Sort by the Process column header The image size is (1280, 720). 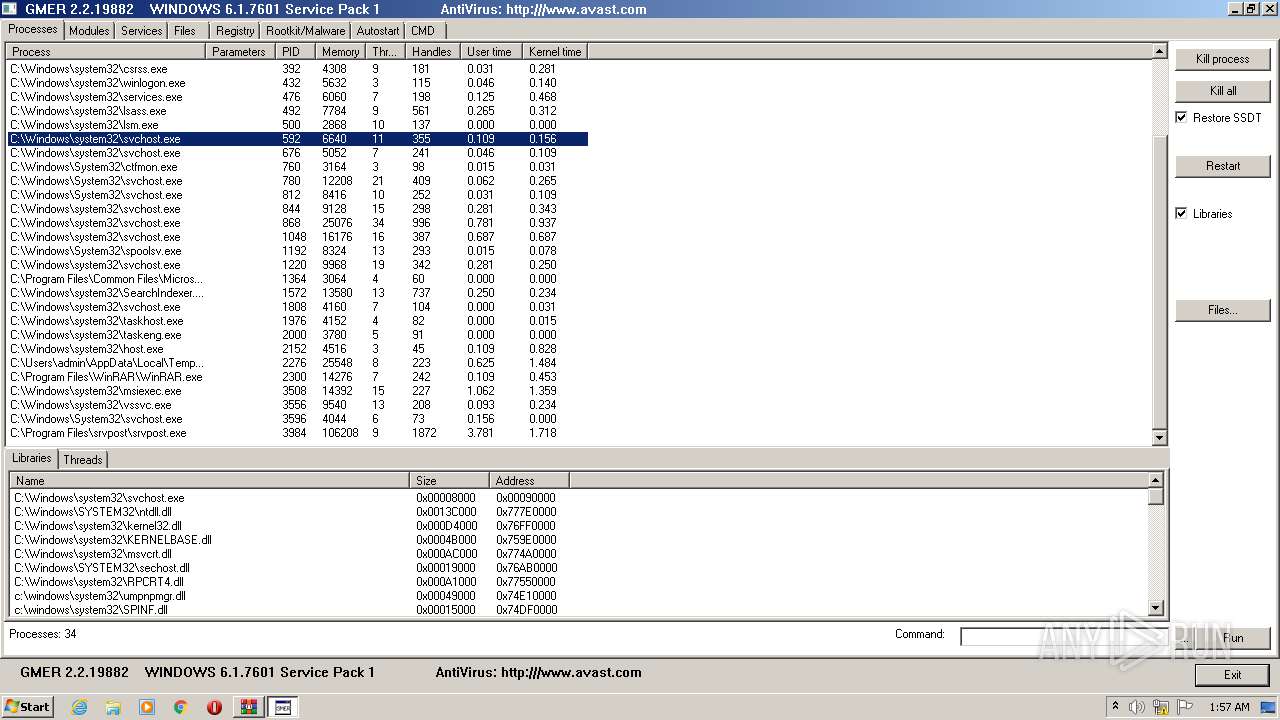[x=107, y=52]
